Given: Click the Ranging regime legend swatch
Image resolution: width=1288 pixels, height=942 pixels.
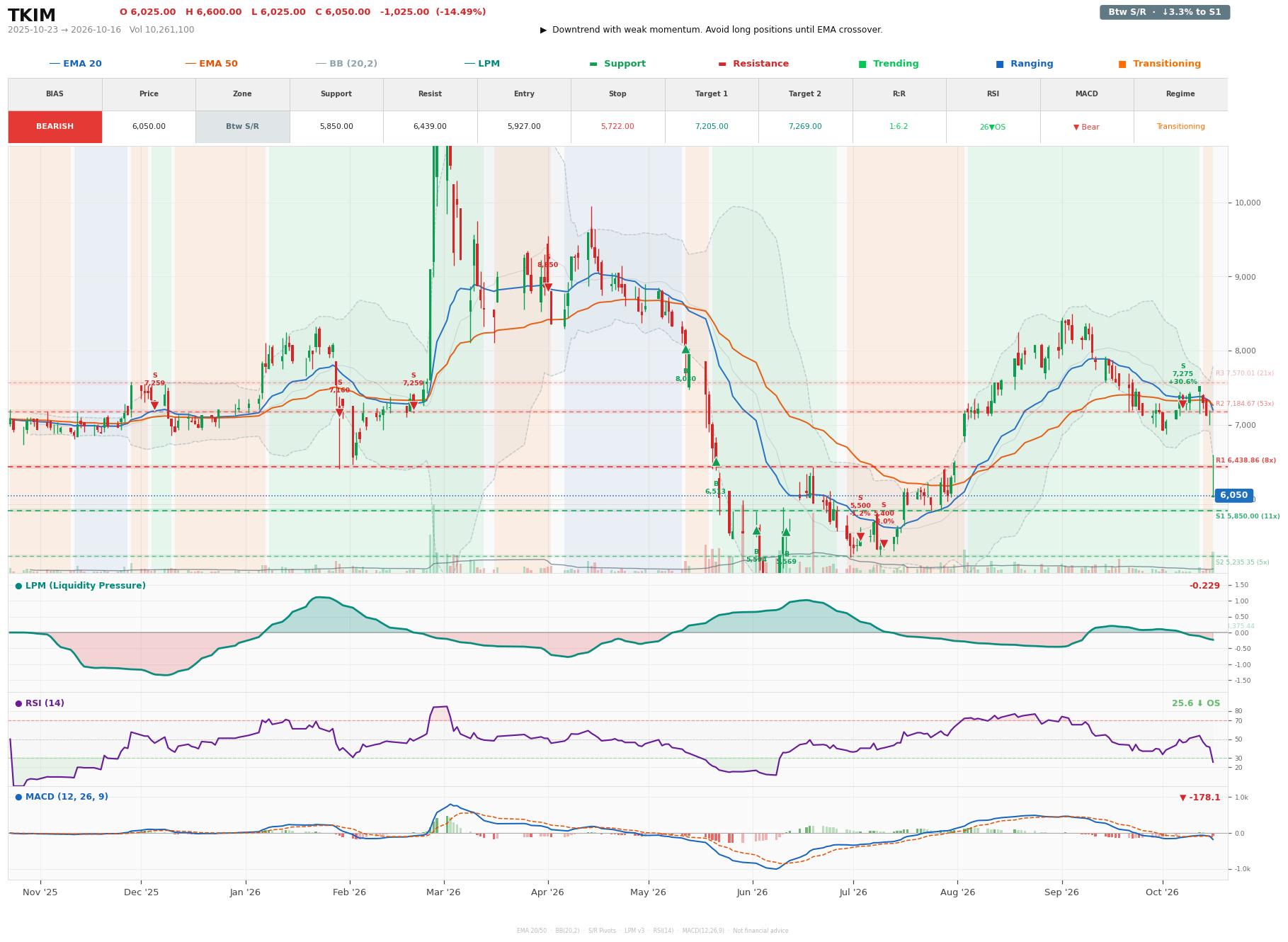Looking at the screenshot, I should coord(1000,64).
